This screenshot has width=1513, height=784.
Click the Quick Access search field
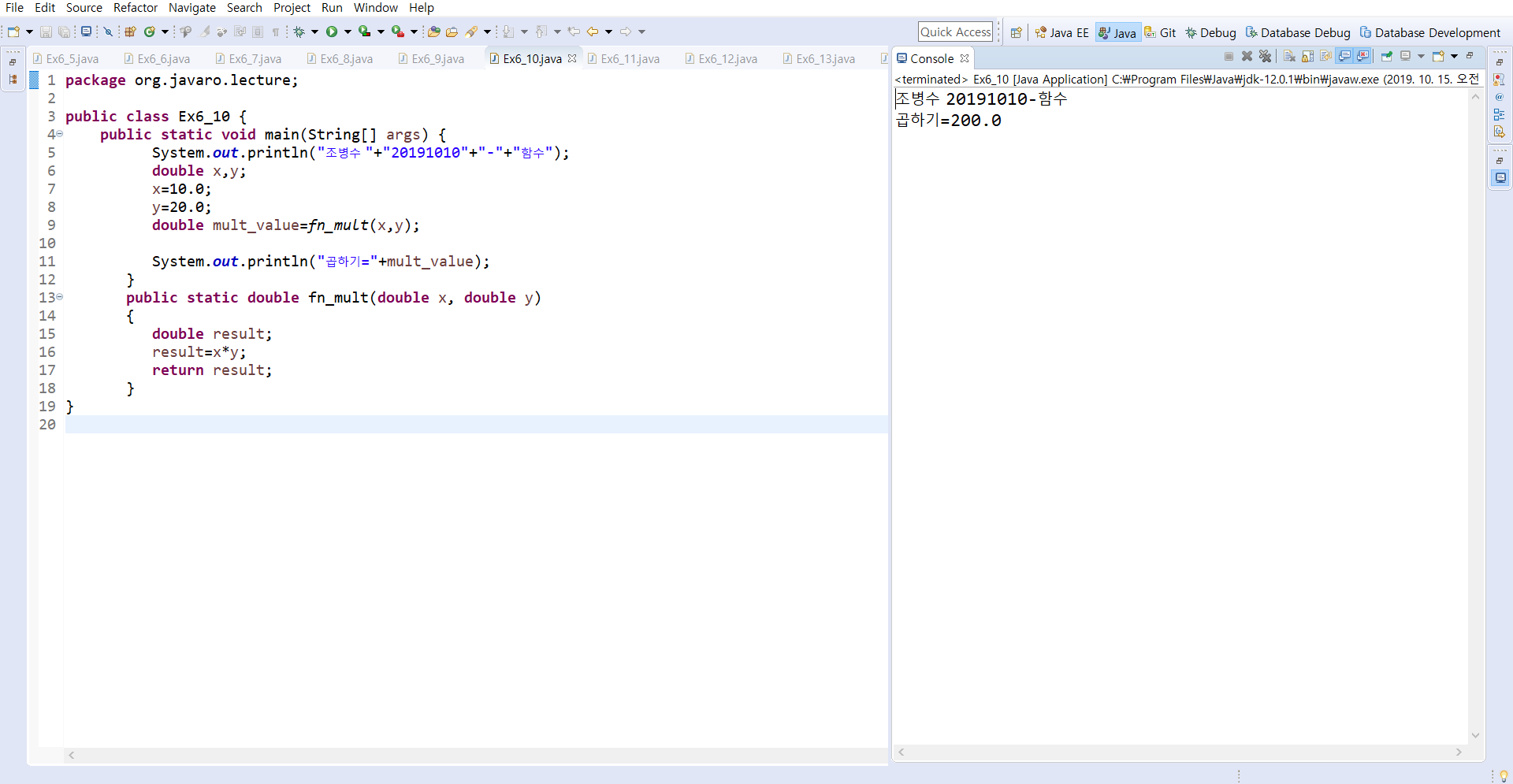955,32
